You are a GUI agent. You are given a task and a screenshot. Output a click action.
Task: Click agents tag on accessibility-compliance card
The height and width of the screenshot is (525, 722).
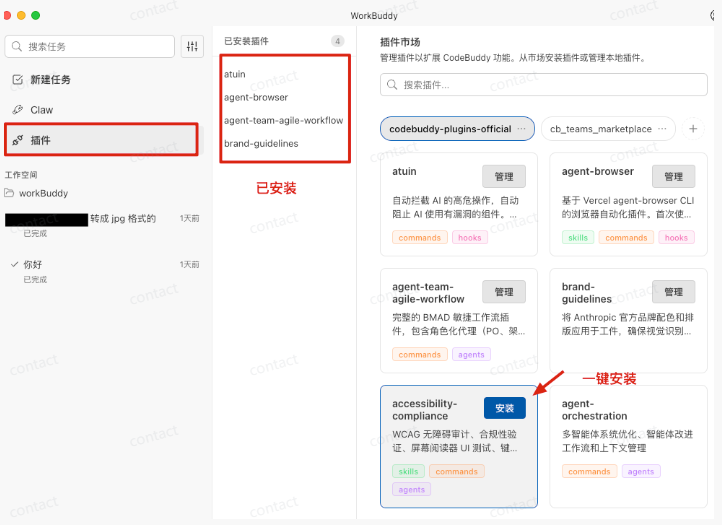412,490
